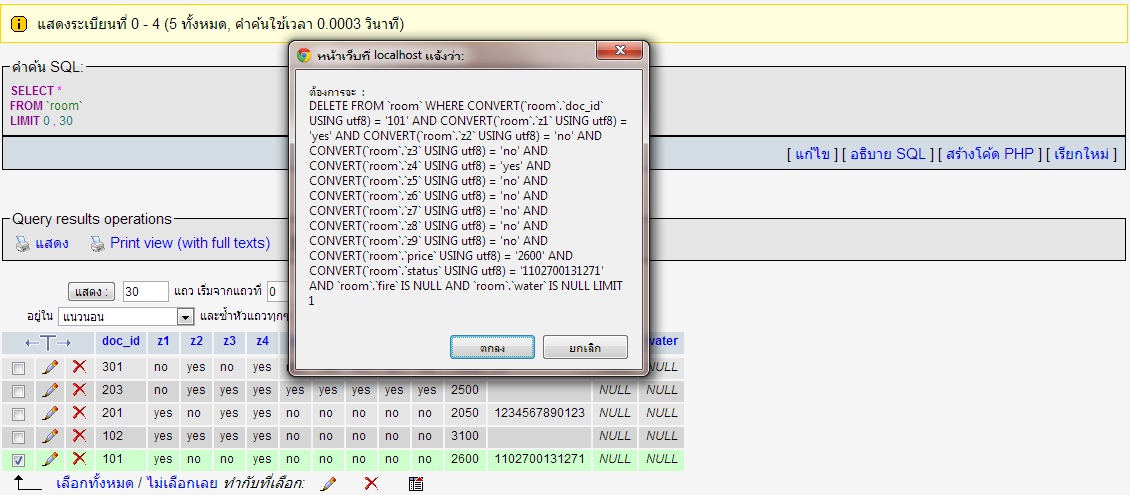
Task: Click the edit pencil for row 301
Action: [50, 367]
